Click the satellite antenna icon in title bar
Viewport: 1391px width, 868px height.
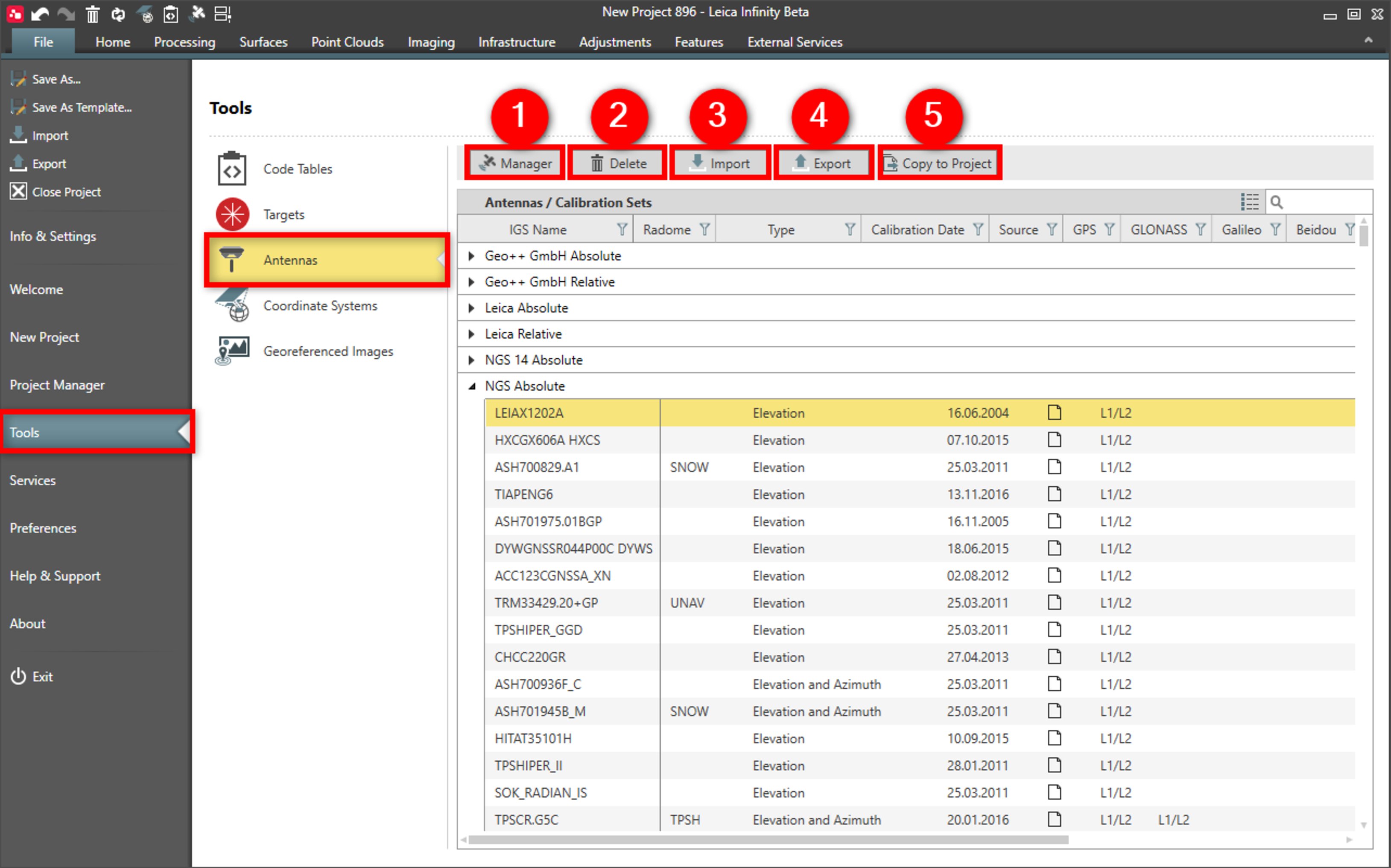click(197, 14)
